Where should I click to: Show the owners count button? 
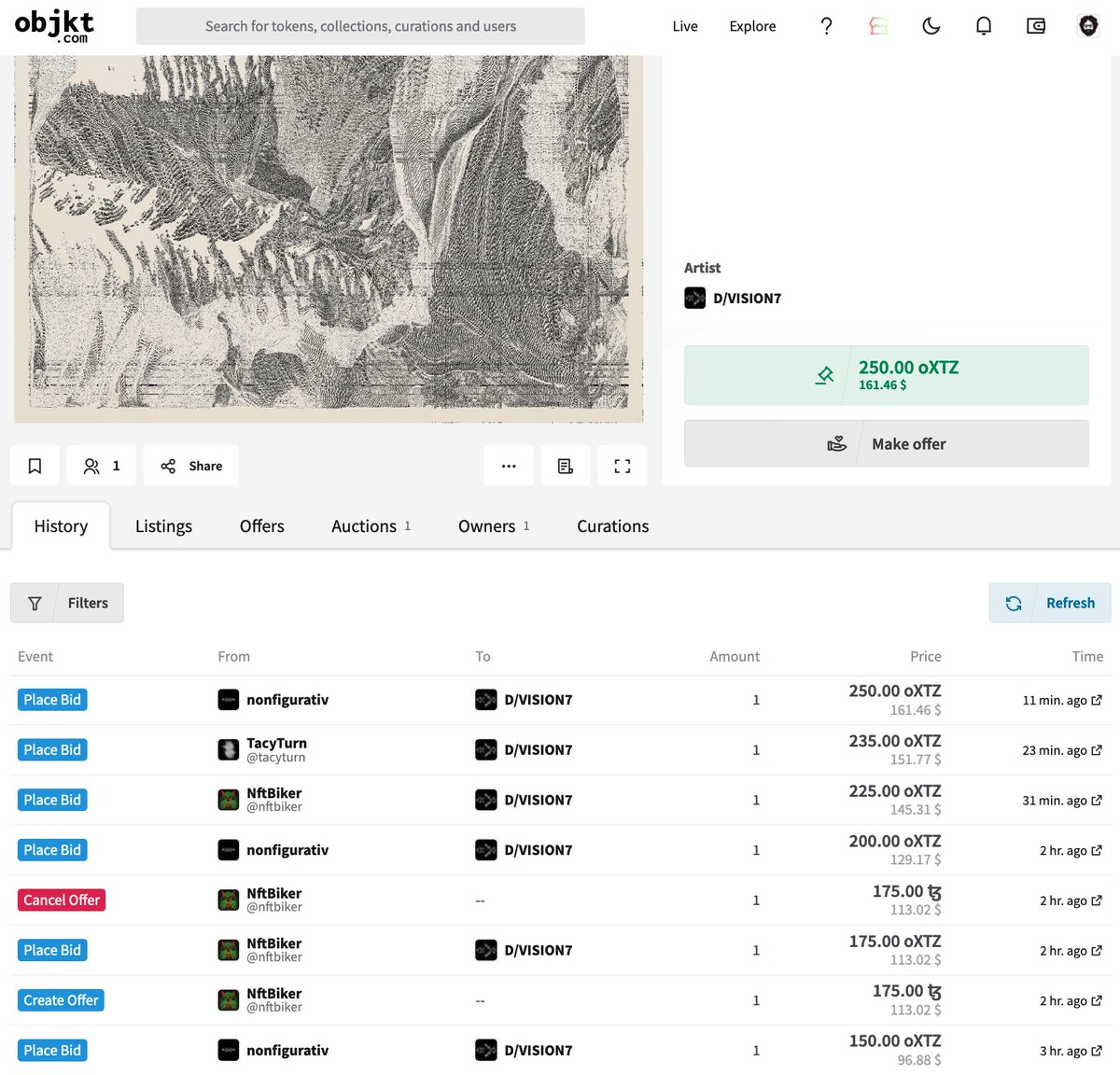(x=101, y=466)
